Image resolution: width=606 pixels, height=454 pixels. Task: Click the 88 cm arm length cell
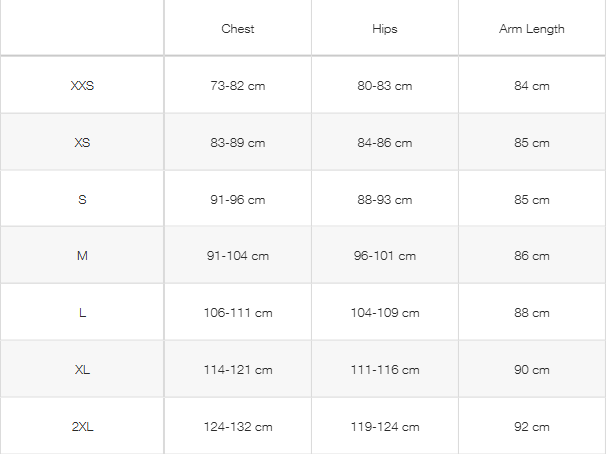(532, 313)
